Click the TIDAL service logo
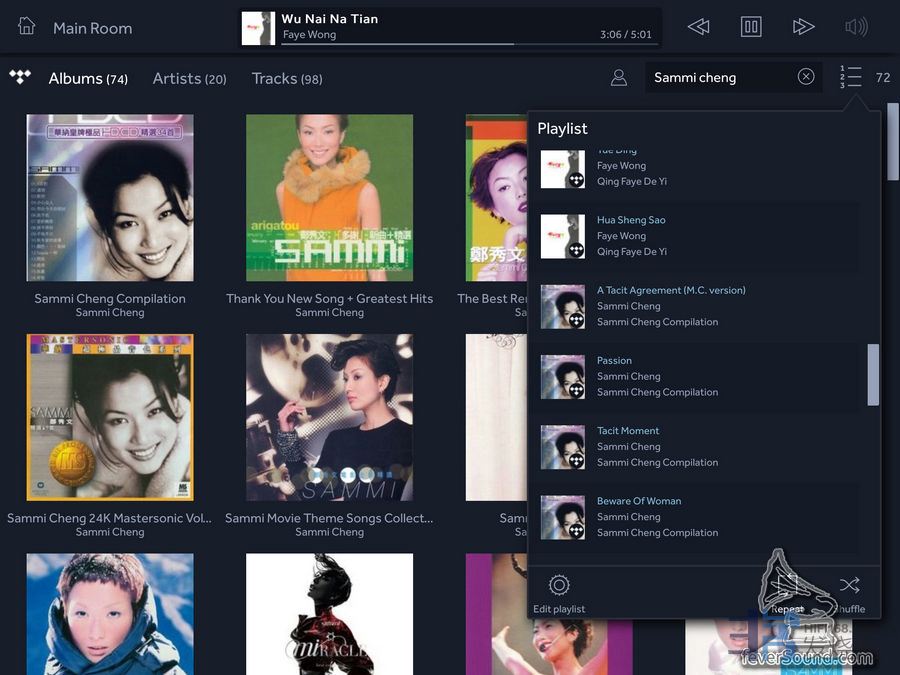 20,77
